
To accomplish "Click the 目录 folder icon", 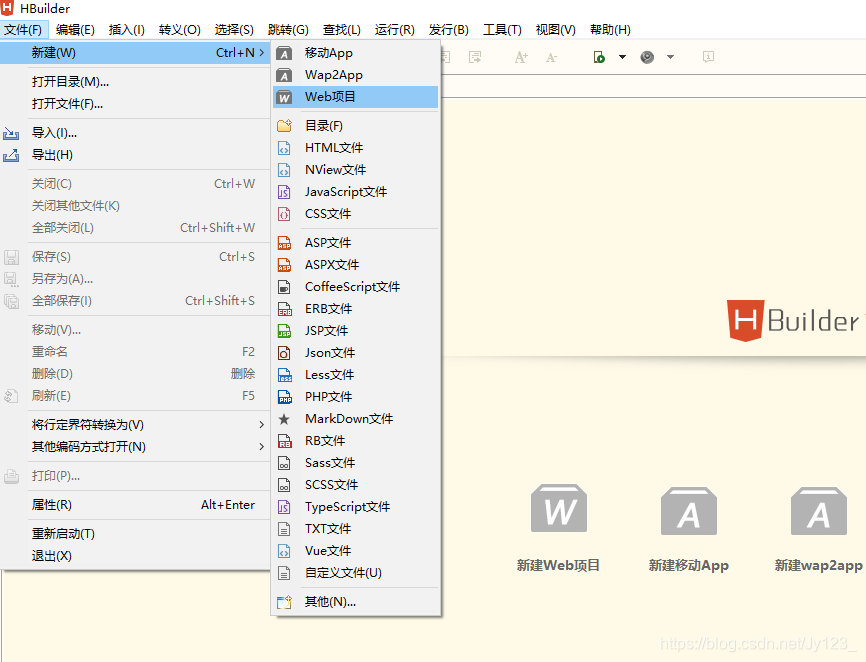I will [284, 126].
